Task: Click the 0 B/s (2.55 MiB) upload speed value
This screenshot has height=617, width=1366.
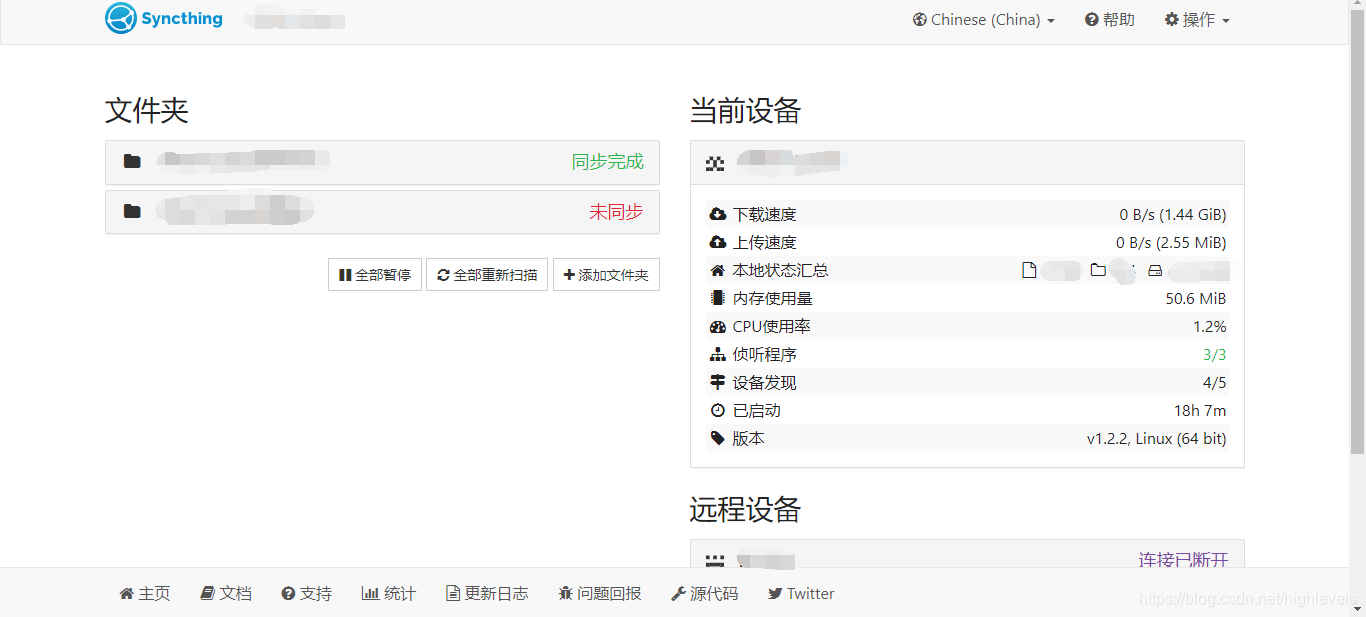Action: [x=1171, y=243]
